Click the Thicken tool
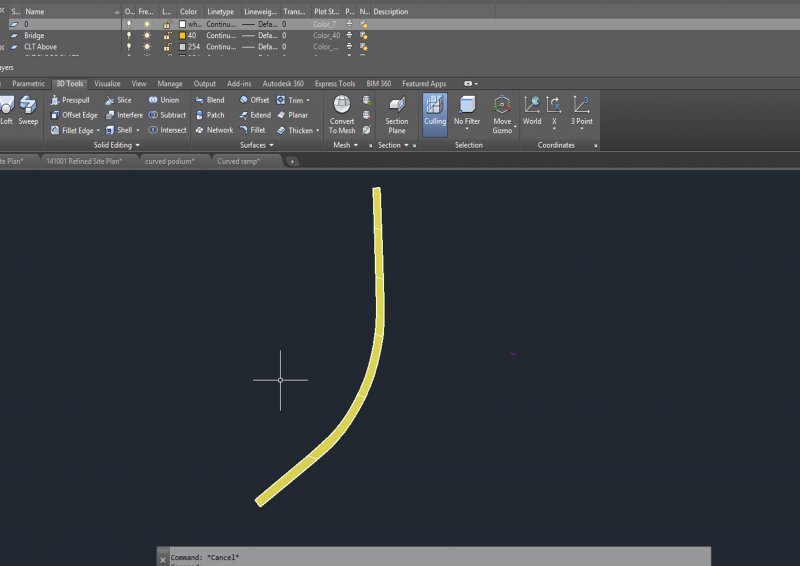 [x=295, y=130]
